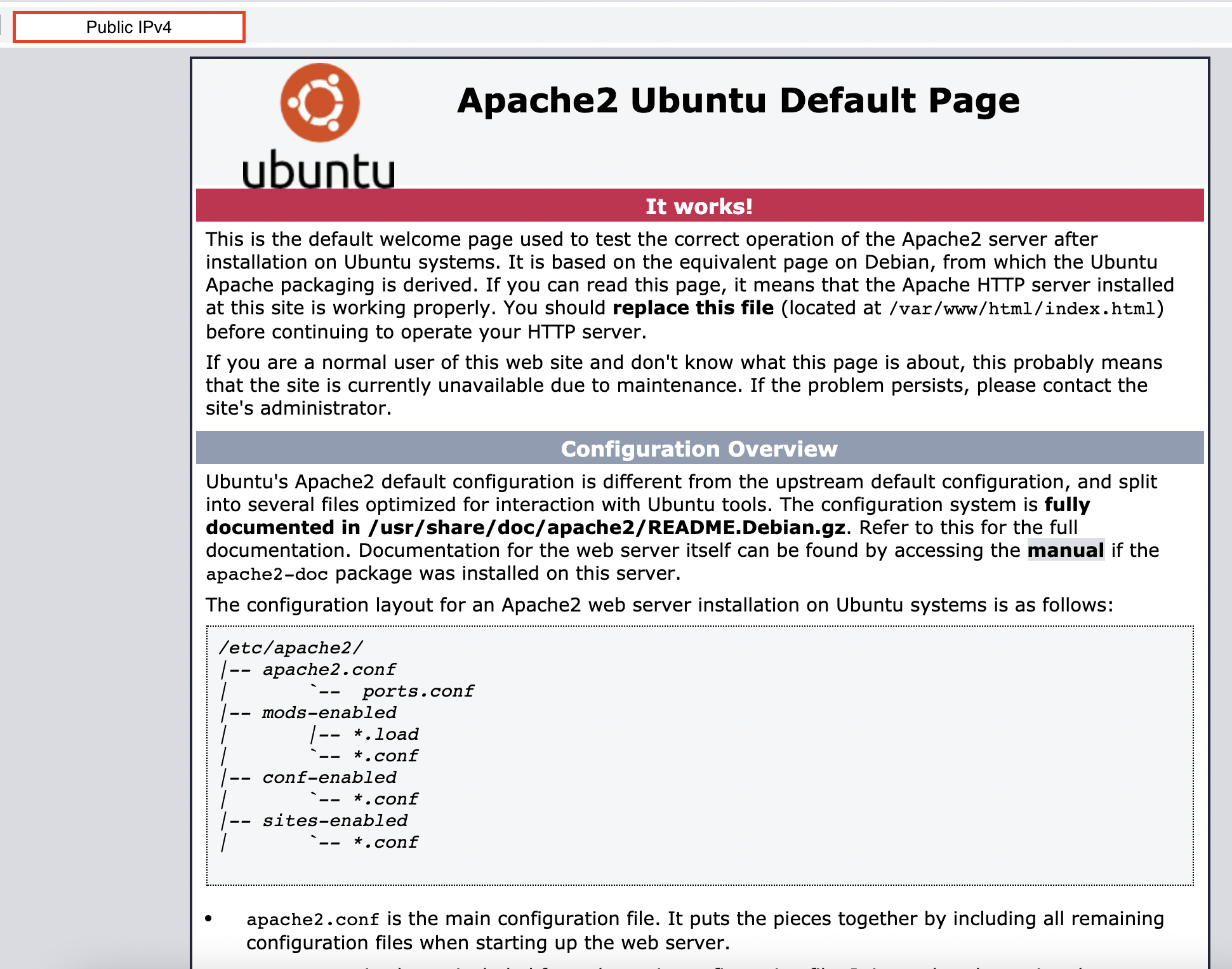This screenshot has width=1232, height=969.
Task: Select the *.load entry under mods-enabled
Action: (385, 734)
